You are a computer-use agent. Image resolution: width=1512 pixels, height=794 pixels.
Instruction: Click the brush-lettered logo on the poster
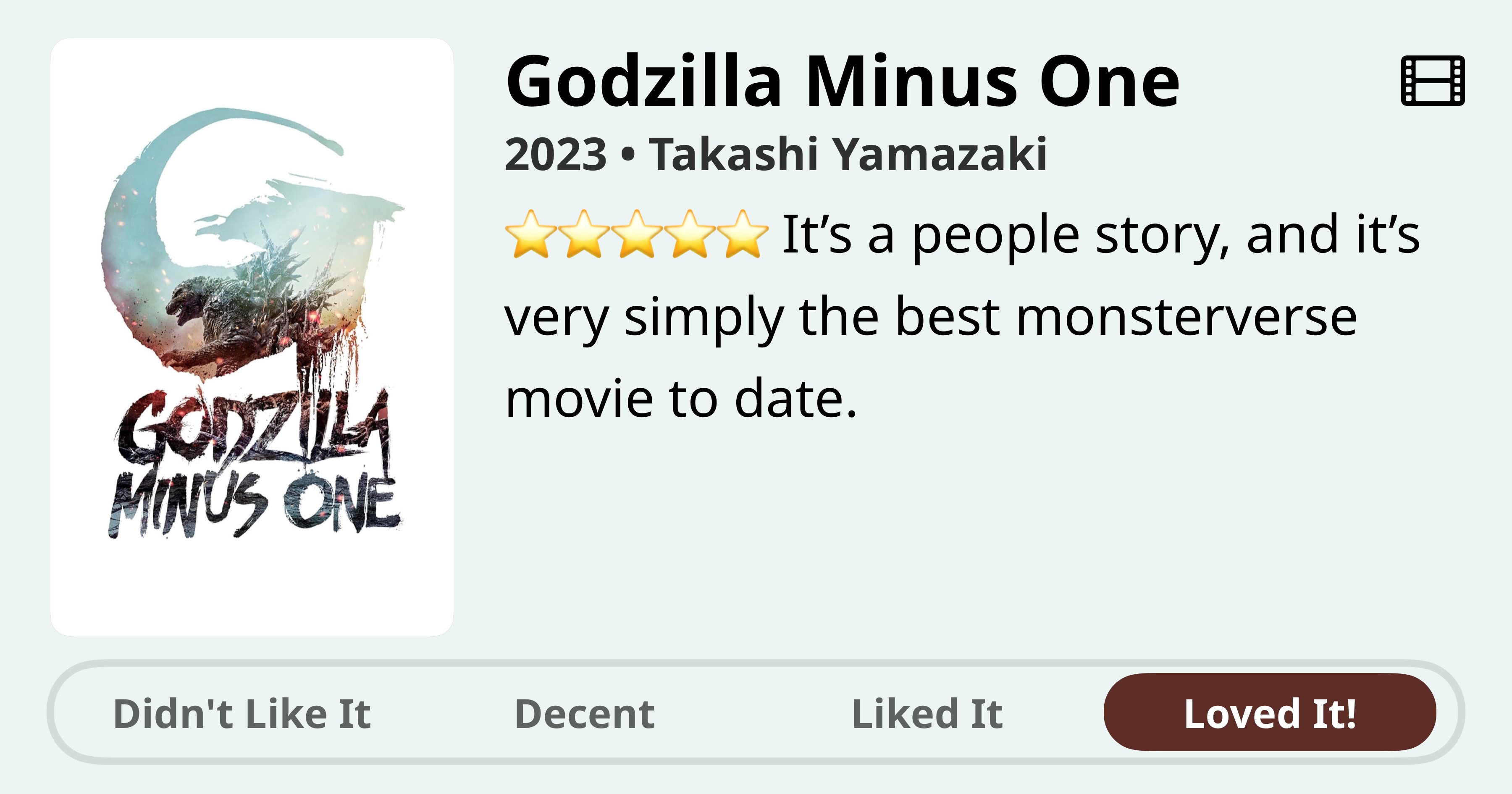click(x=252, y=464)
